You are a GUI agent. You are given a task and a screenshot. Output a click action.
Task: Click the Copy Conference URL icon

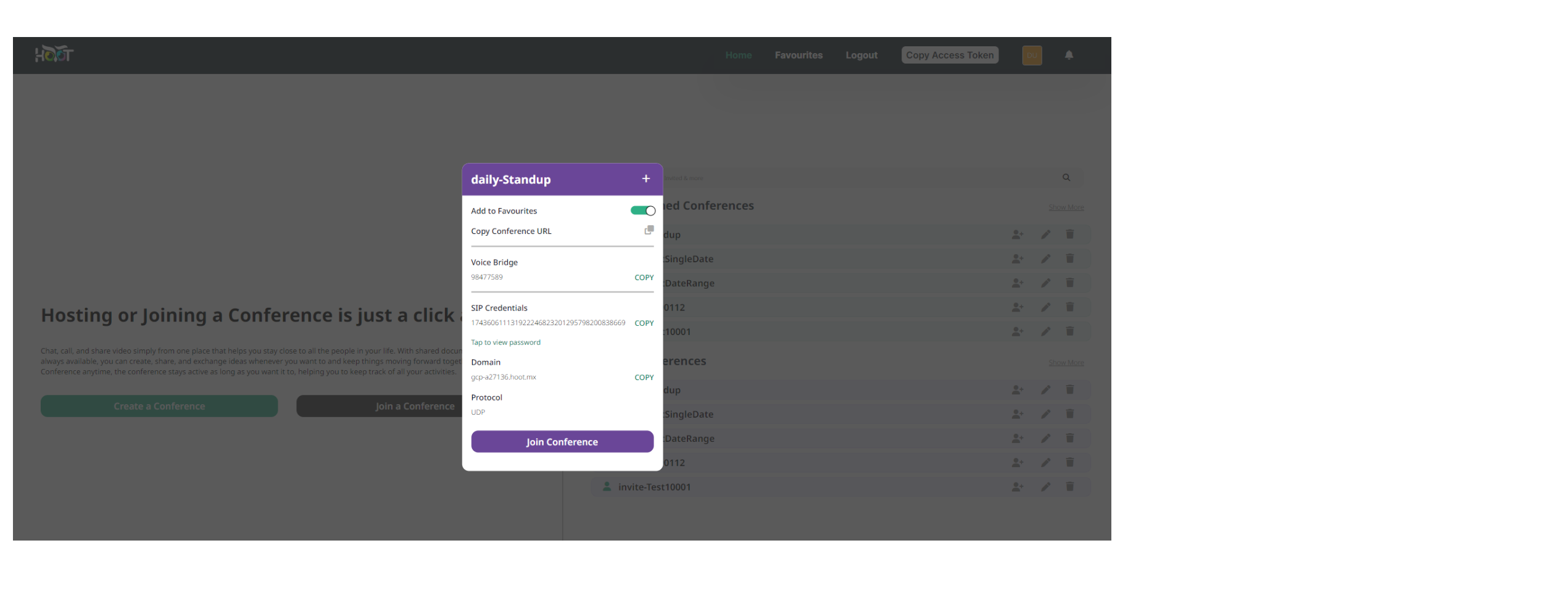649,230
